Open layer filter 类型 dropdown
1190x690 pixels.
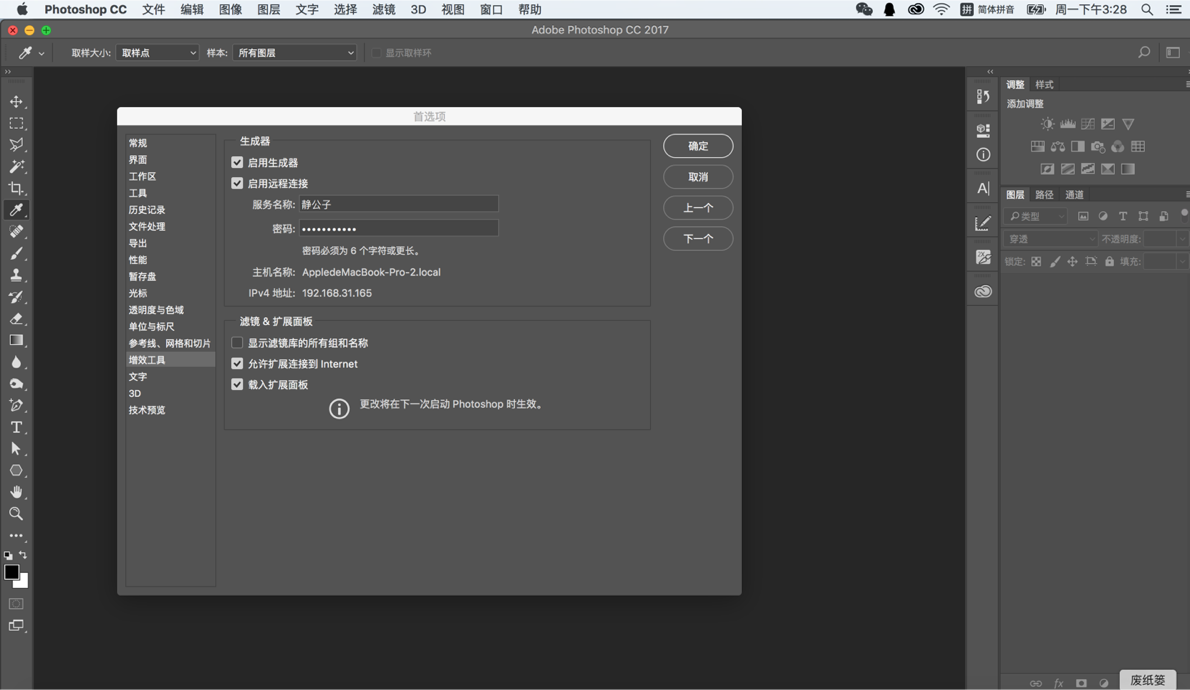tap(1036, 216)
